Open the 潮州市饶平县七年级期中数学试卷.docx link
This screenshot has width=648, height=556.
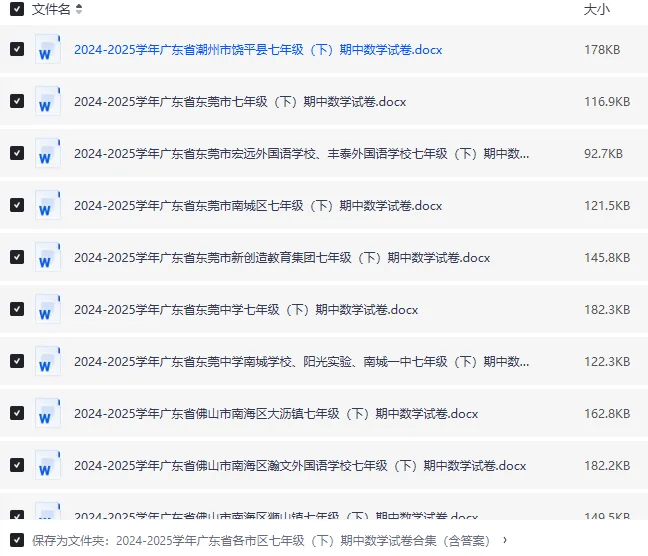tap(258, 50)
